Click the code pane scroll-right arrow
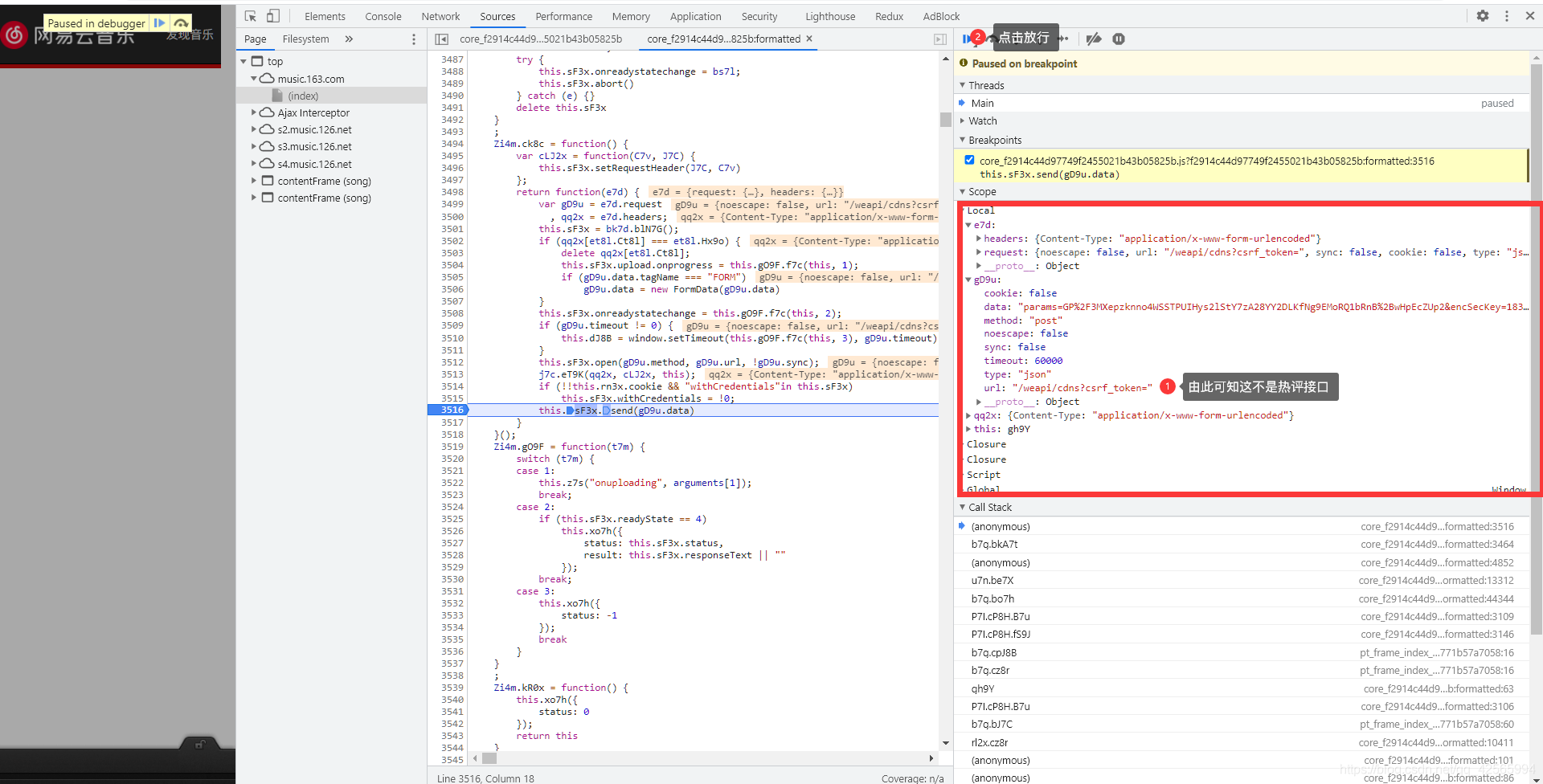1543x784 pixels. point(931,758)
